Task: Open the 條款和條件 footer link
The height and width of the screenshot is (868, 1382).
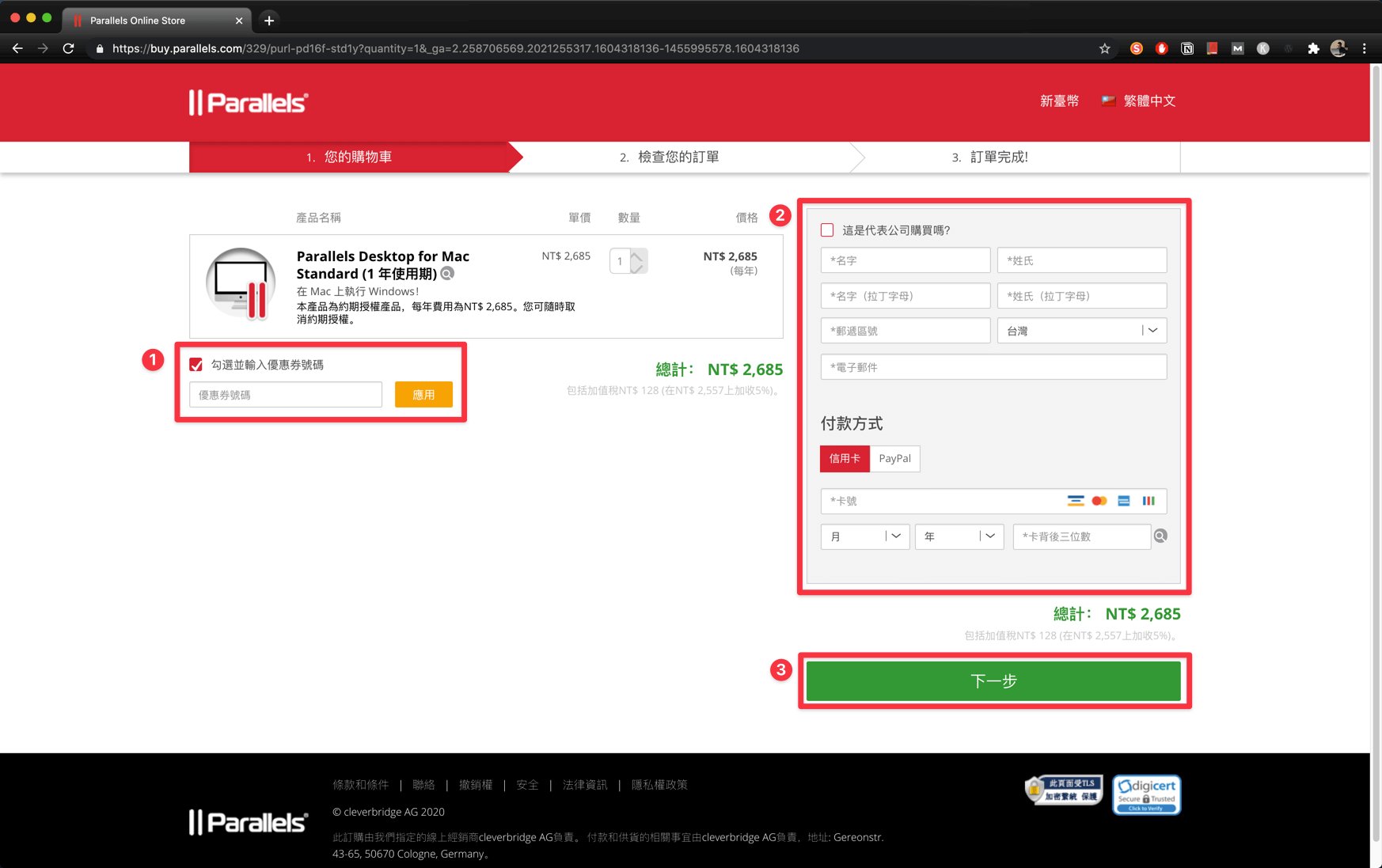Action: [361, 785]
